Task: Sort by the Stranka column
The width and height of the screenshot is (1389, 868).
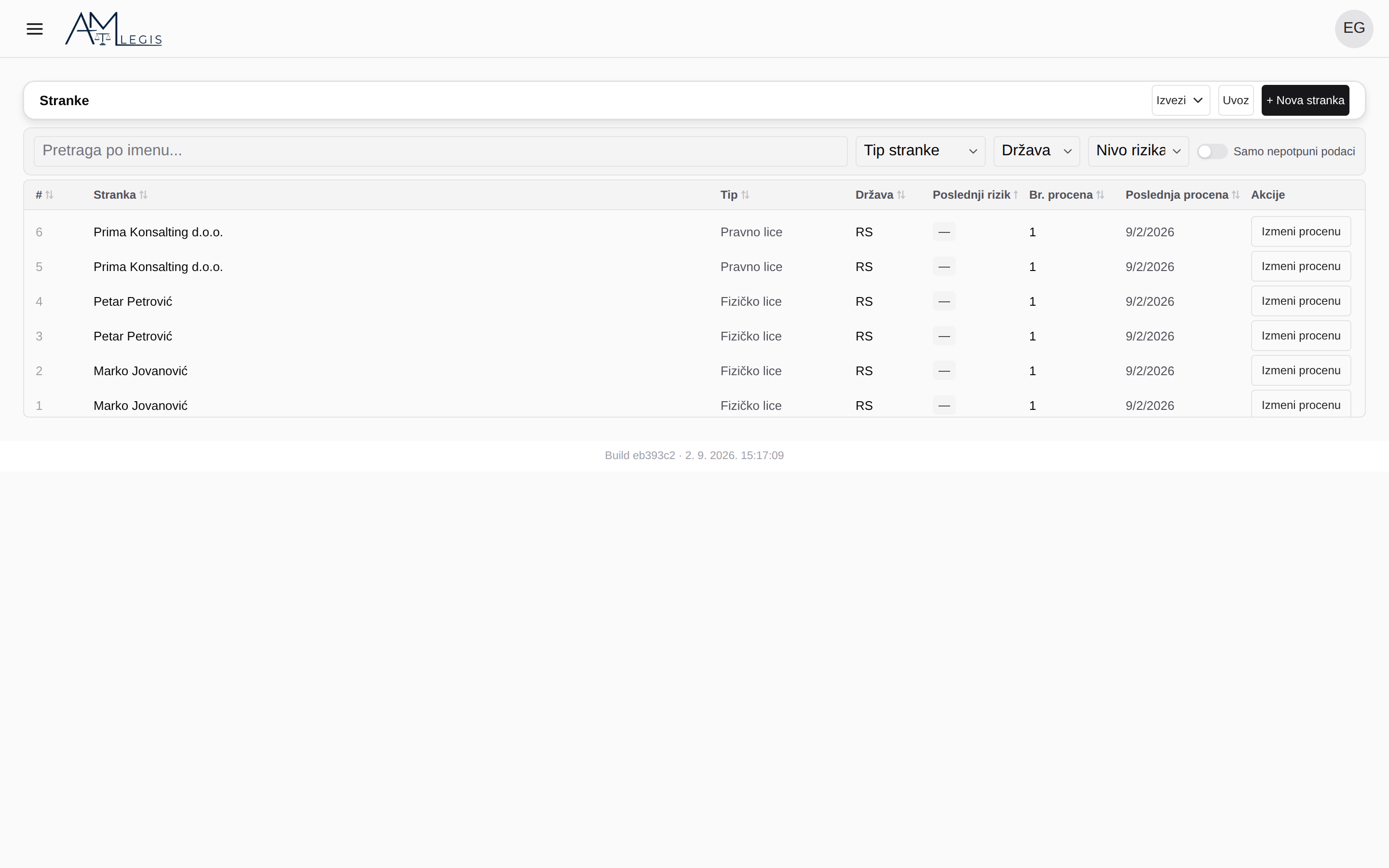Action: (121, 195)
